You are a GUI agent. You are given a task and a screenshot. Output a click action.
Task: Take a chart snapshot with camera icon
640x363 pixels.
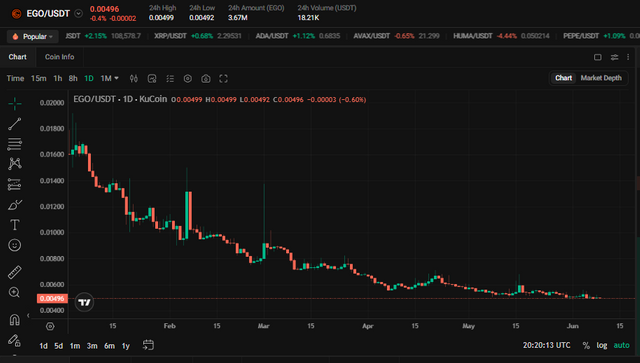pyautogui.click(x=206, y=78)
